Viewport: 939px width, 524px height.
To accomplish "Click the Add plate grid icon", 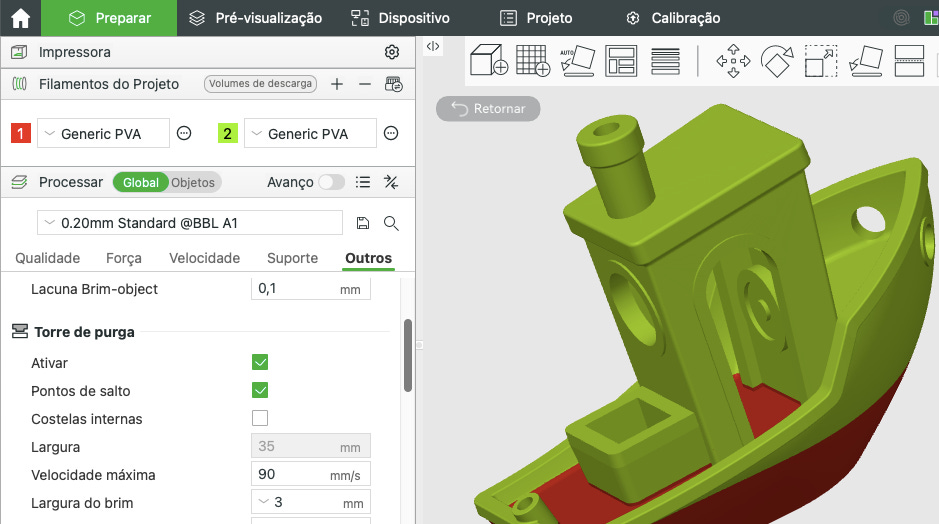I will pyautogui.click(x=533, y=60).
